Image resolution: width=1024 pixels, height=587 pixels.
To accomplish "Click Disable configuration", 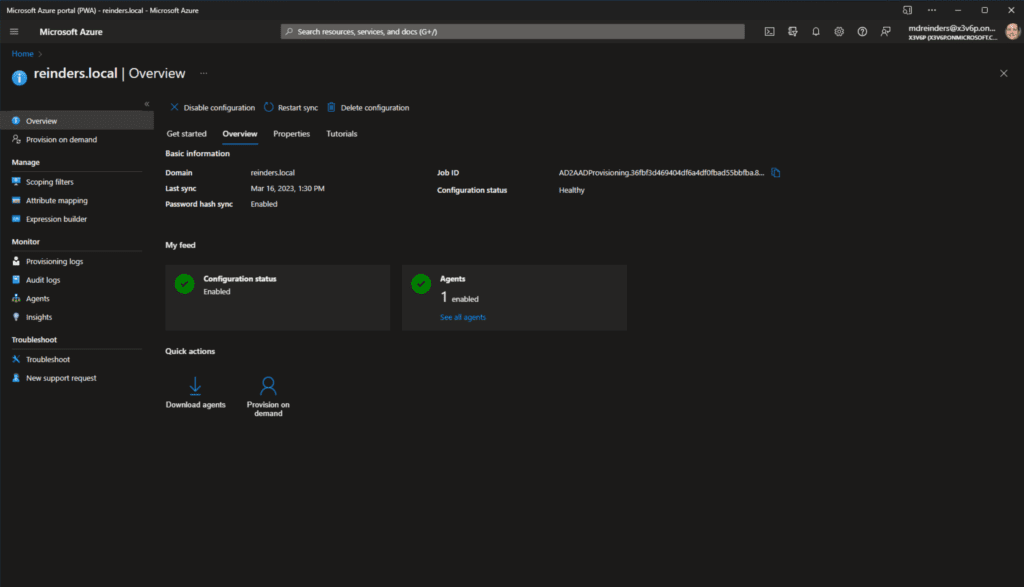I will 212,108.
